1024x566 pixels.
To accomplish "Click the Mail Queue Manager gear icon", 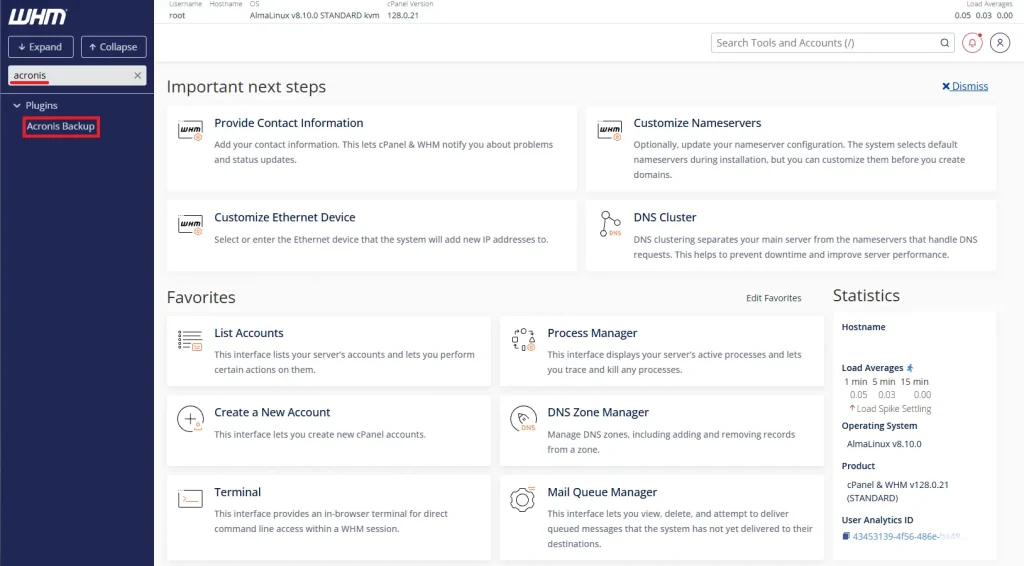I will pos(523,500).
